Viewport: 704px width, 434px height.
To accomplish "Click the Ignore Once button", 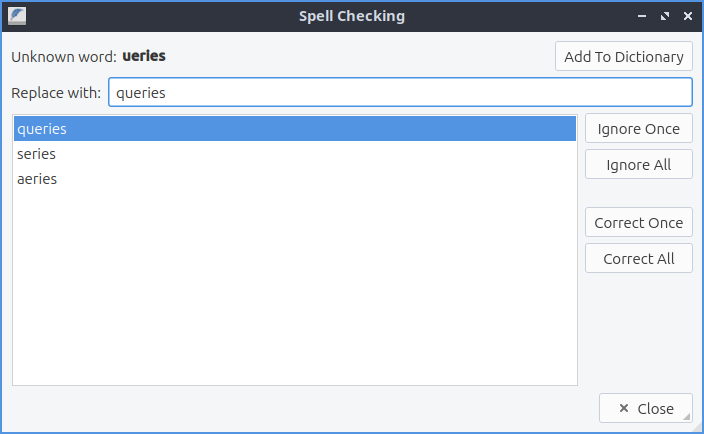I will pos(638,129).
